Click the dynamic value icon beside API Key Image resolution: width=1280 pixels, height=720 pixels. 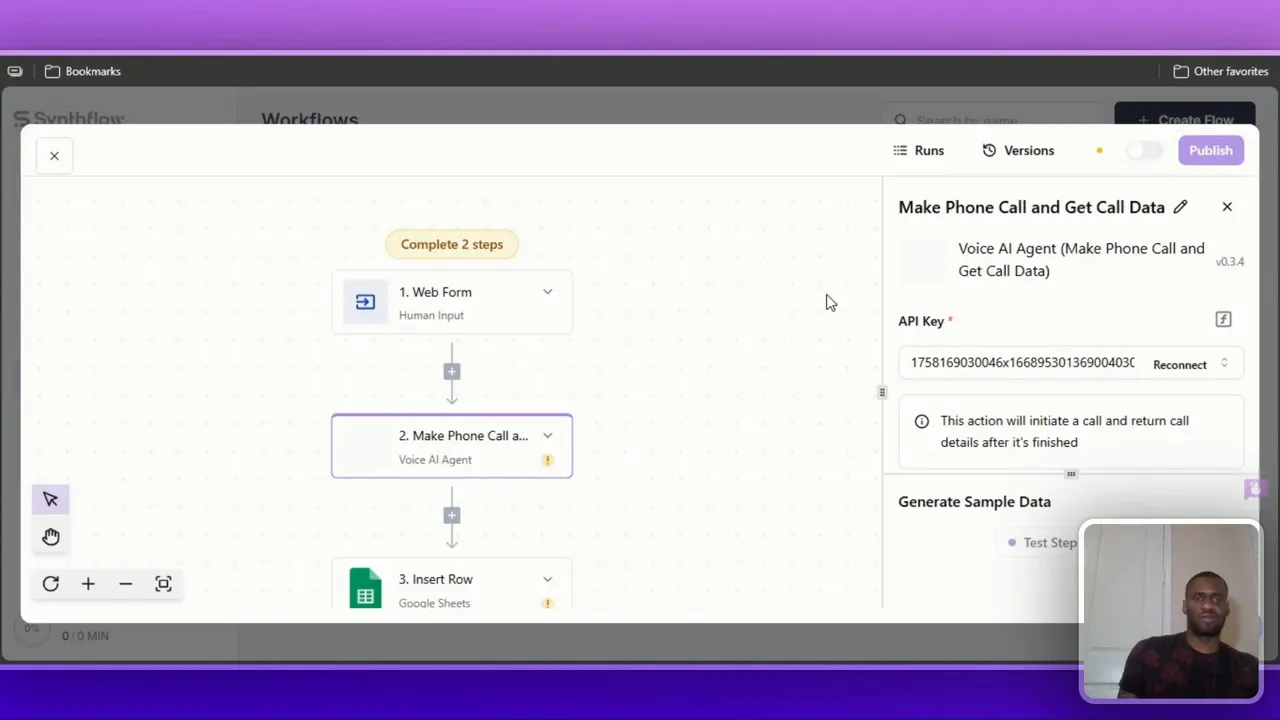[1223, 320]
